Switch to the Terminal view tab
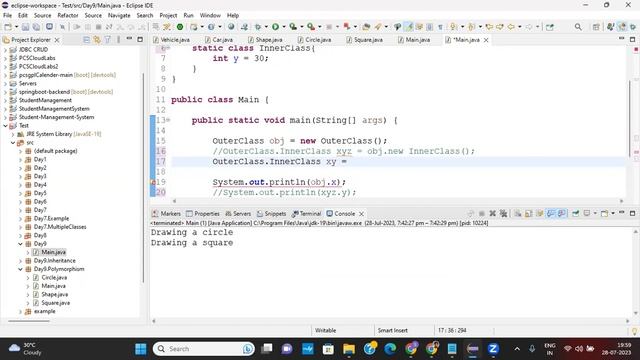The width and height of the screenshot is (640, 360). [307, 214]
